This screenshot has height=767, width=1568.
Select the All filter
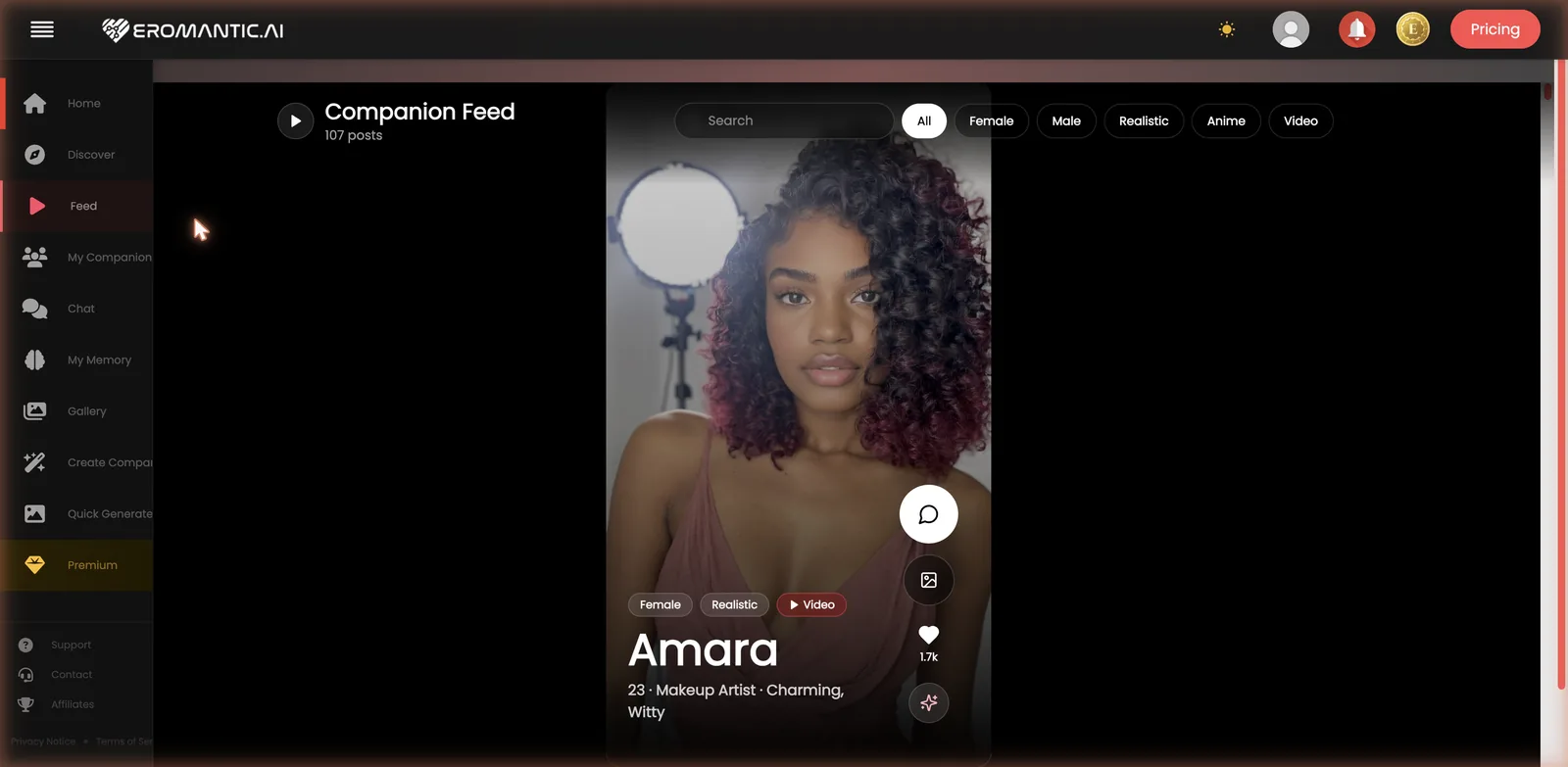coord(924,120)
